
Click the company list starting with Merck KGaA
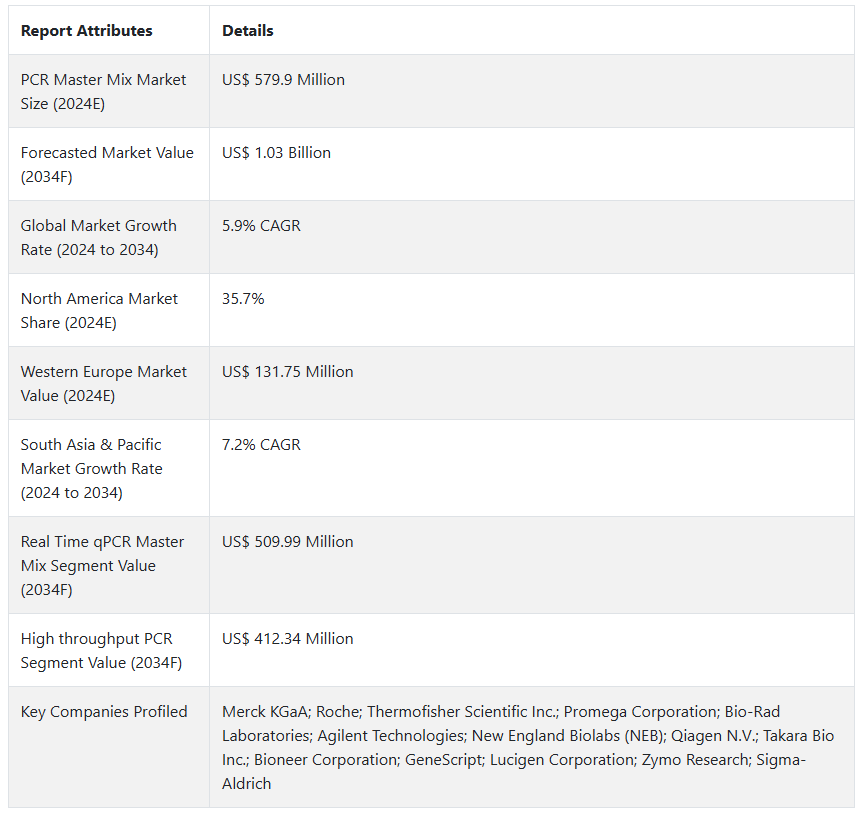pyautogui.click(x=528, y=748)
